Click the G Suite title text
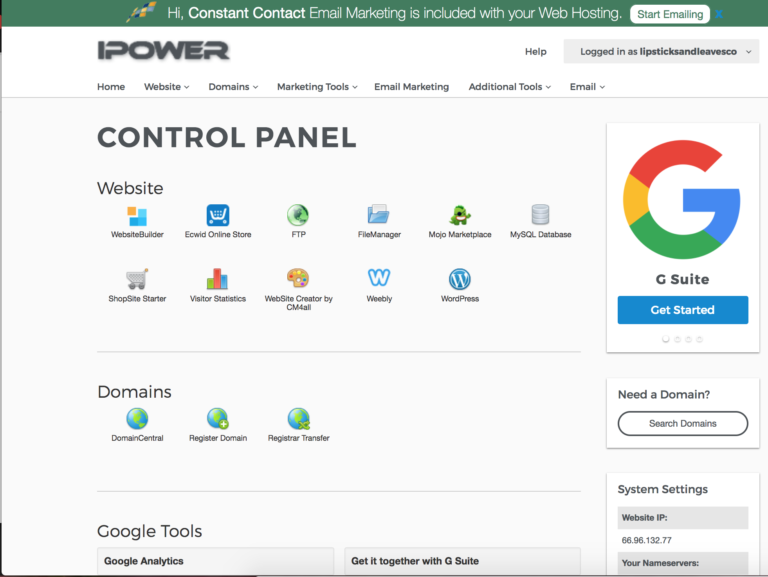The height and width of the screenshot is (577, 768). point(682,279)
